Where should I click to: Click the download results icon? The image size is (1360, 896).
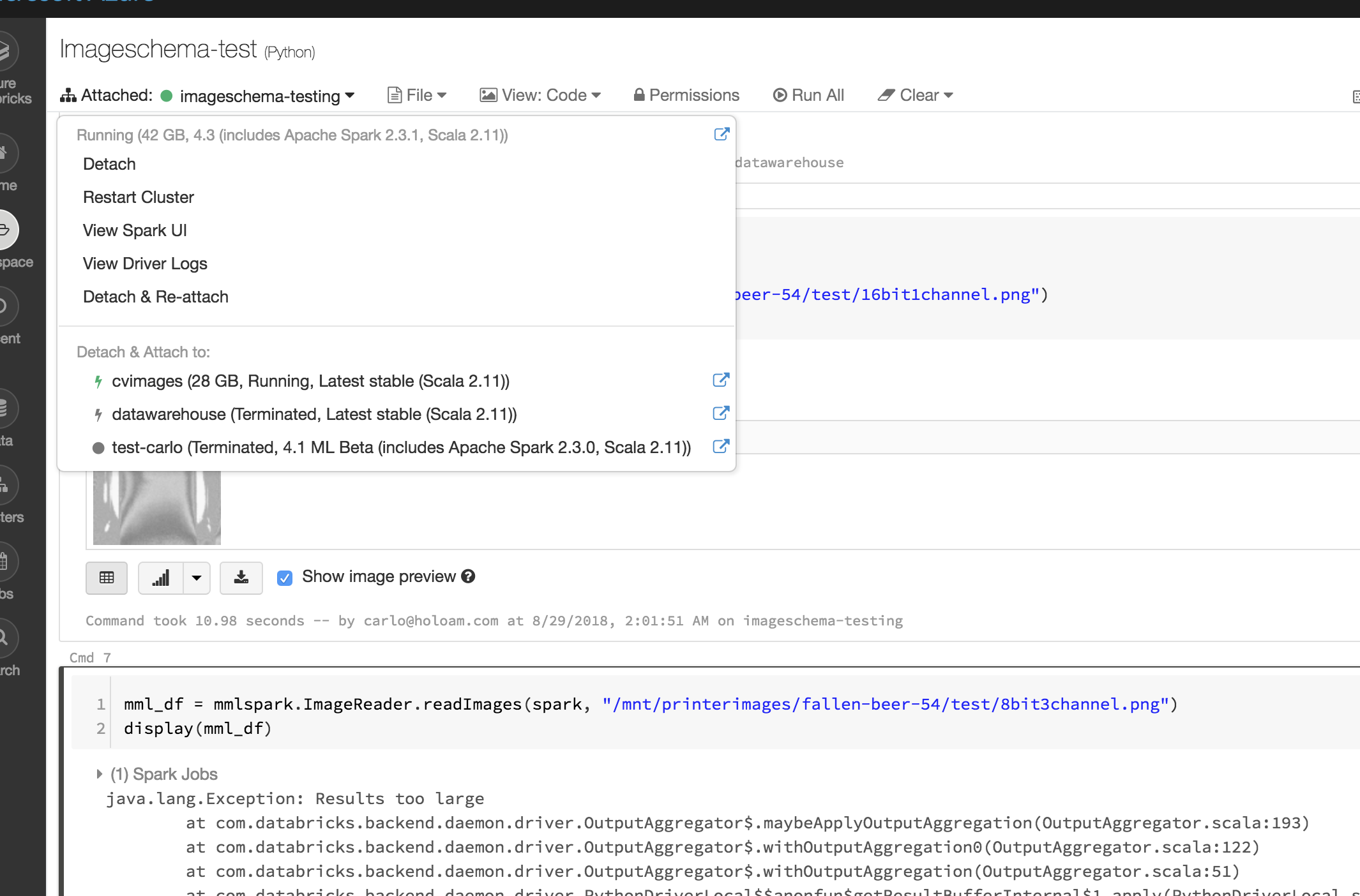tap(241, 578)
